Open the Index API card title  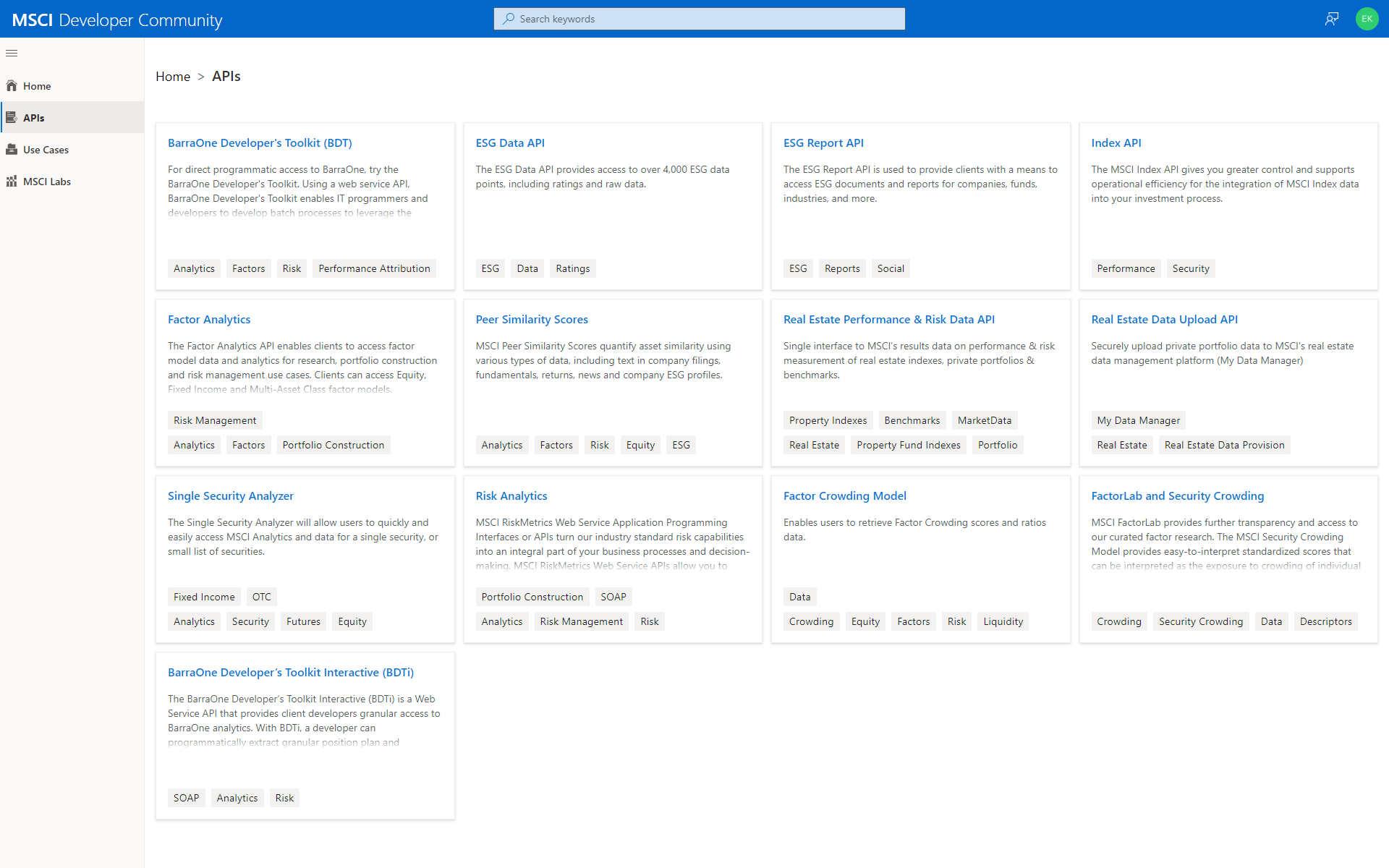[x=1116, y=143]
